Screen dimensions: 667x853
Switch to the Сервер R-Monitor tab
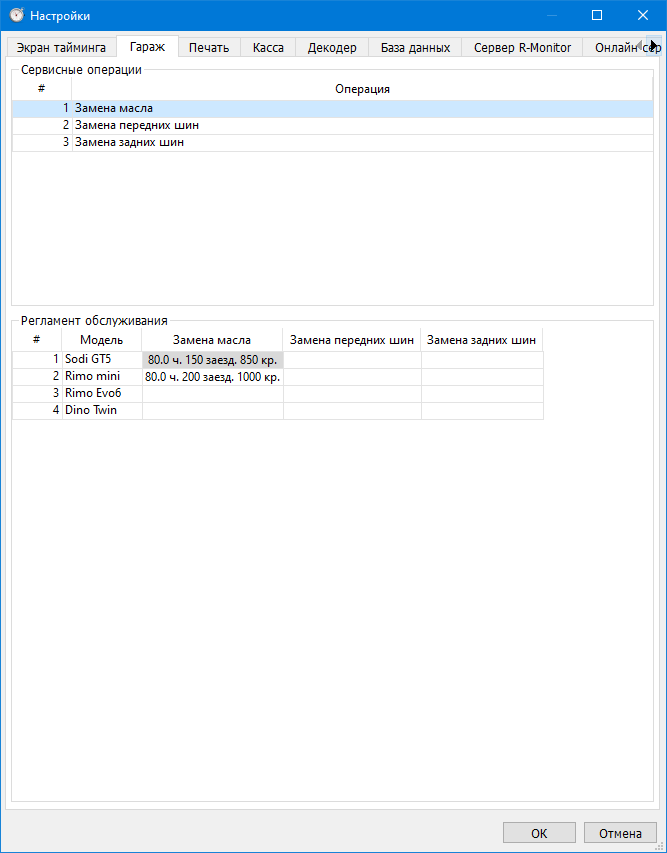[x=522, y=47]
